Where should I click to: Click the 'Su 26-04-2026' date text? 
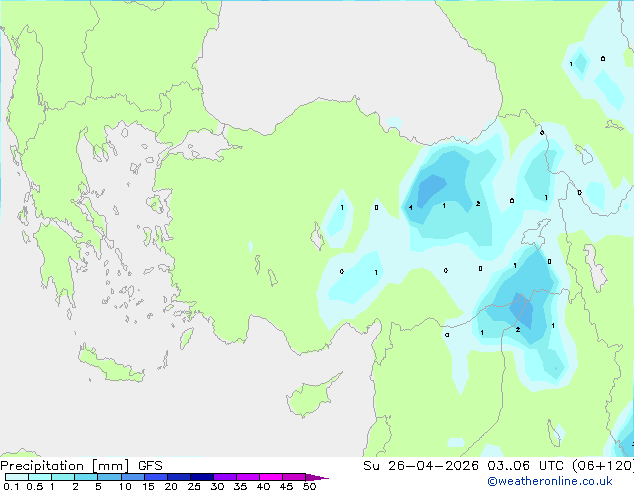coord(421,466)
